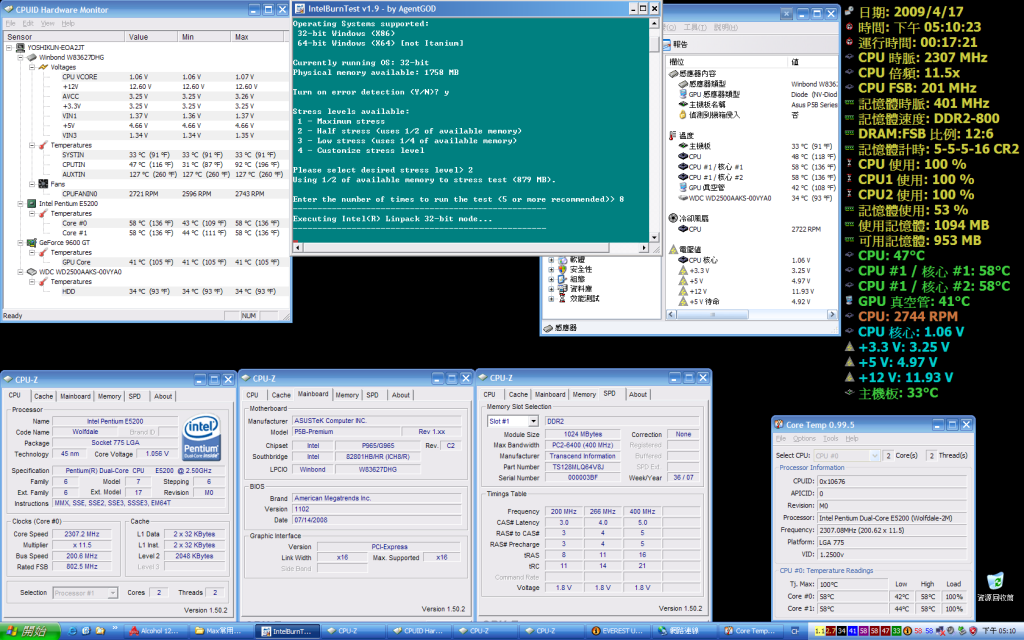Click the 資料庫 database icon in EVEREST tree
The image size is (1024, 640).
click(562, 289)
